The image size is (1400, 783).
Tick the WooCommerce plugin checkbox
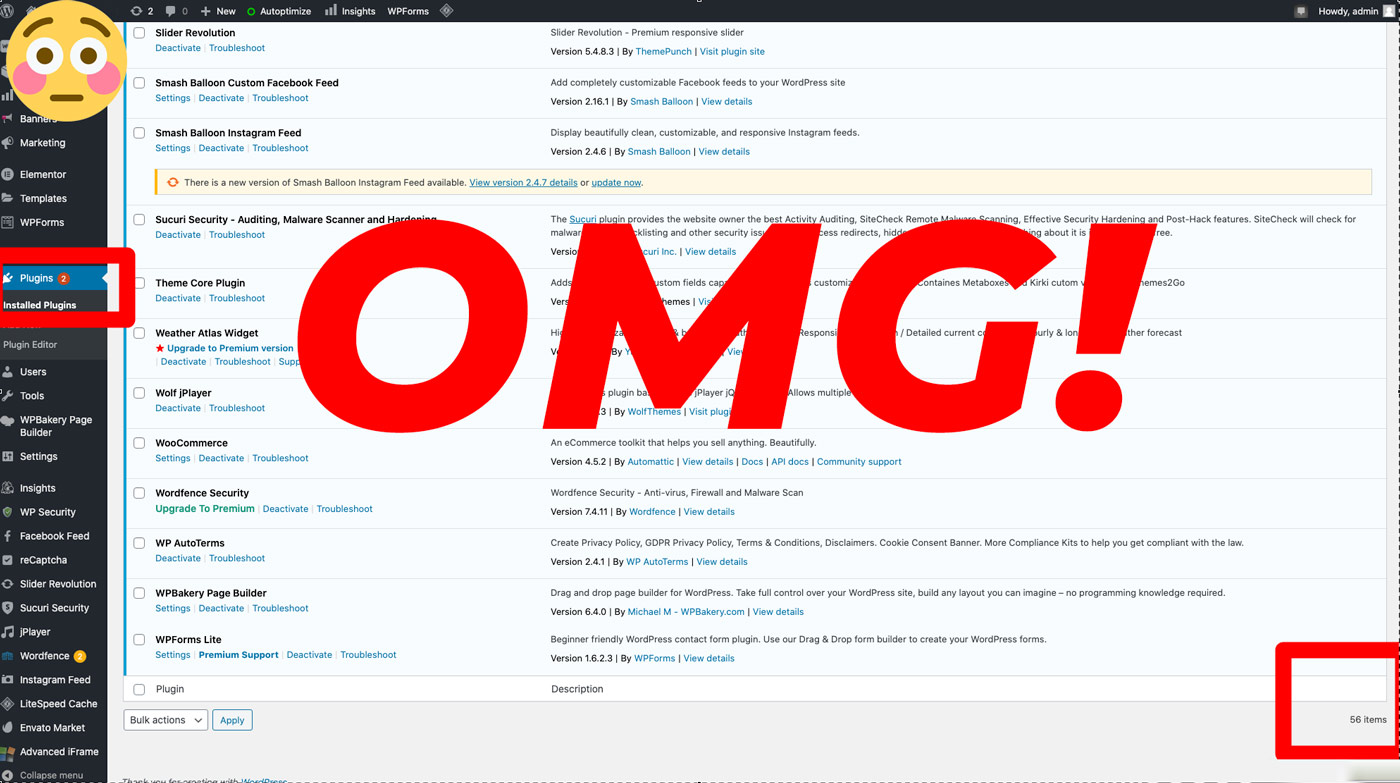tap(139, 443)
